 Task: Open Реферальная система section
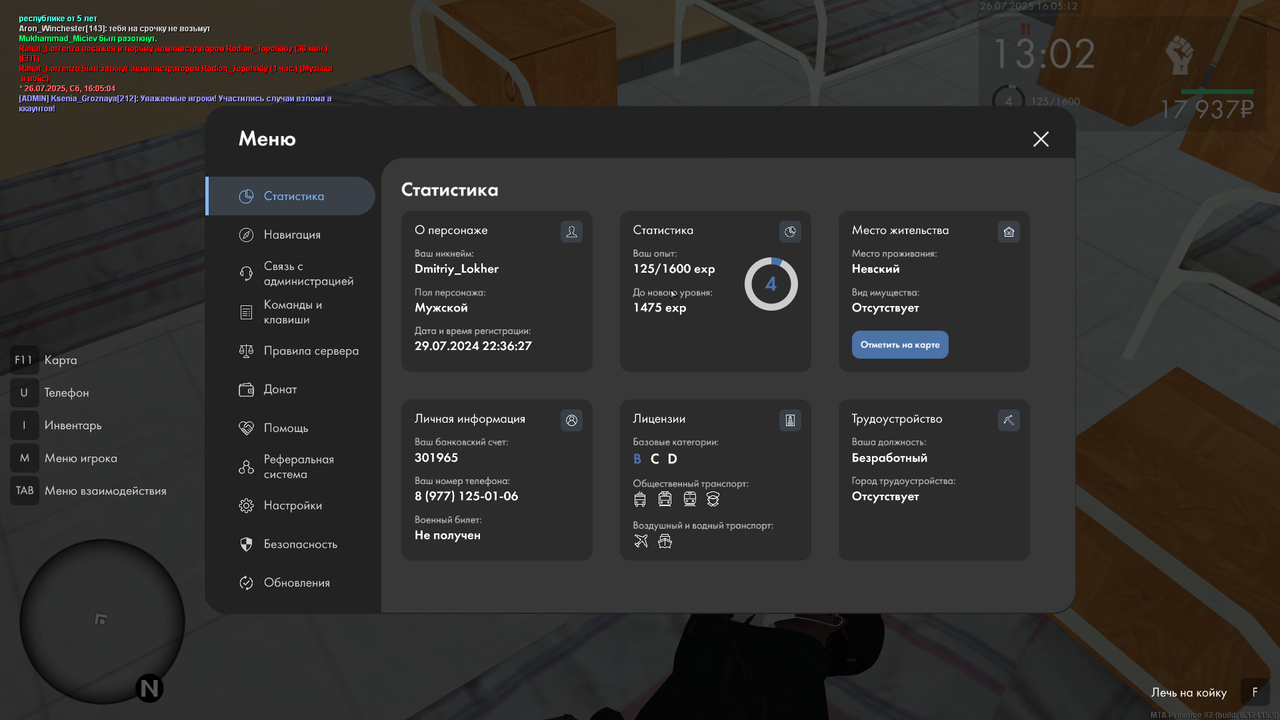click(290, 467)
